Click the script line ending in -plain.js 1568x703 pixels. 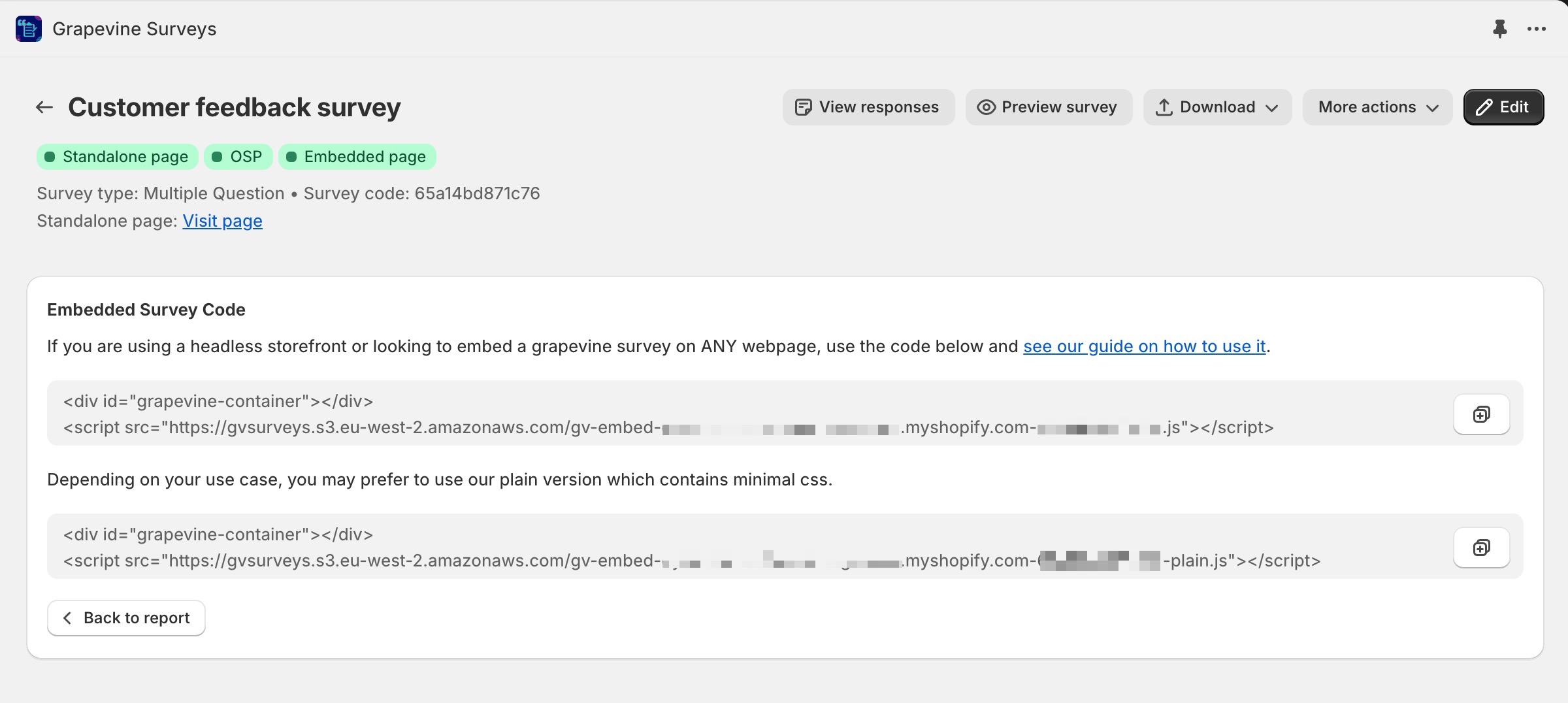click(x=692, y=561)
